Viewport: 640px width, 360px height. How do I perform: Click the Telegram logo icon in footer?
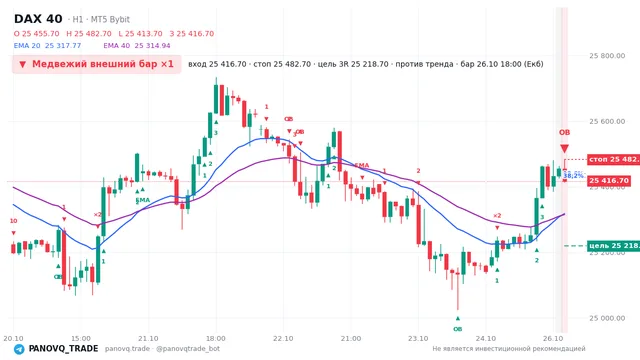[x=19, y=349]
